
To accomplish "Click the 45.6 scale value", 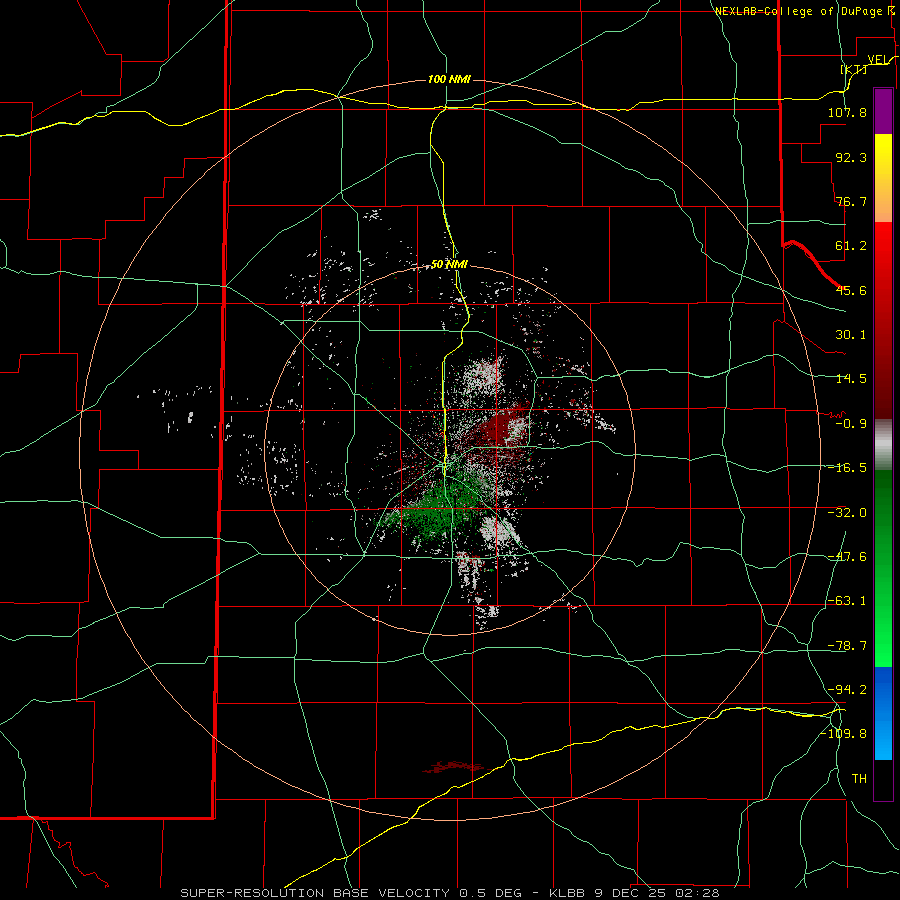I will tap(851, 290).
